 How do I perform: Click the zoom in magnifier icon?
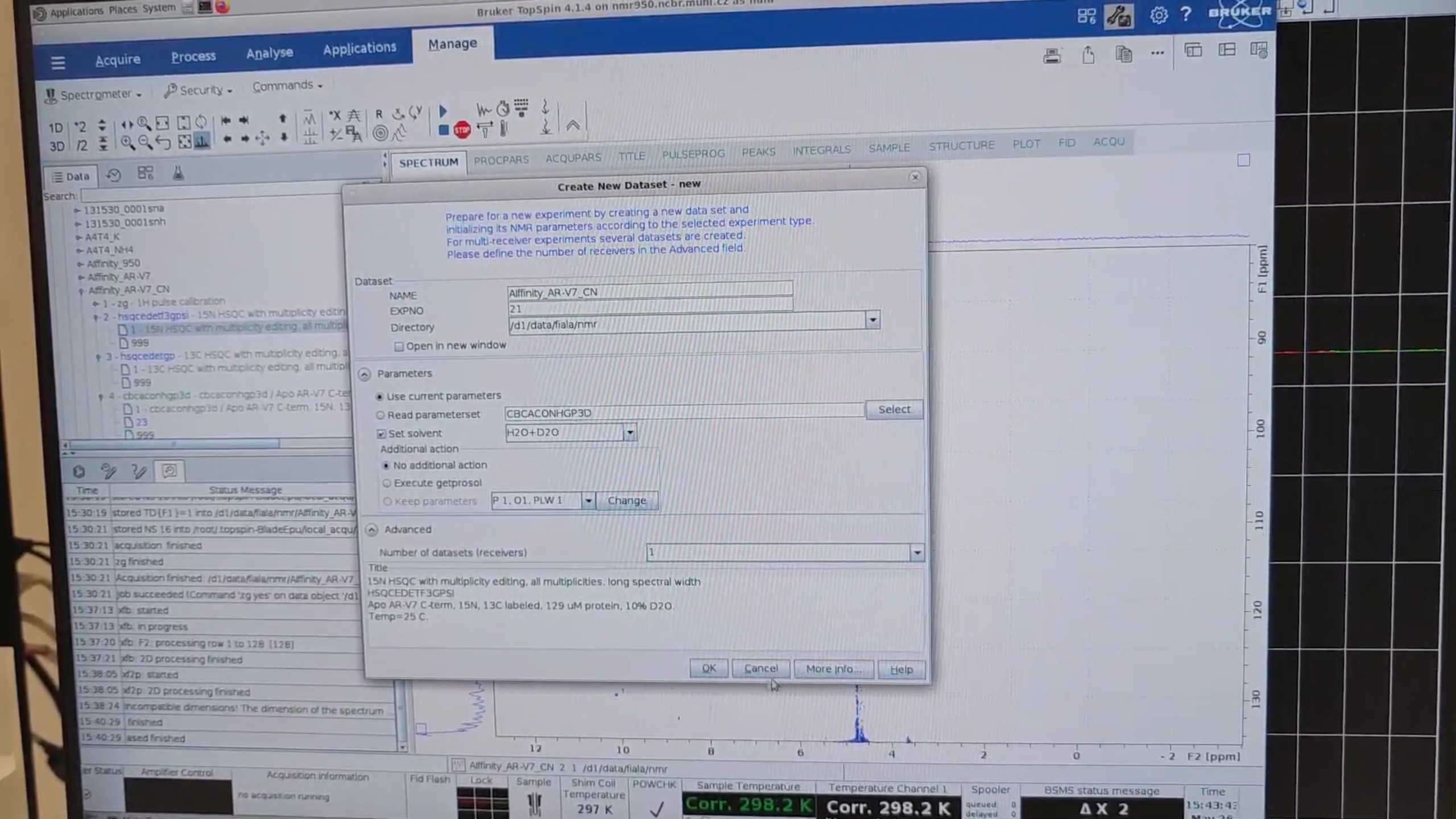click(127, 143)
